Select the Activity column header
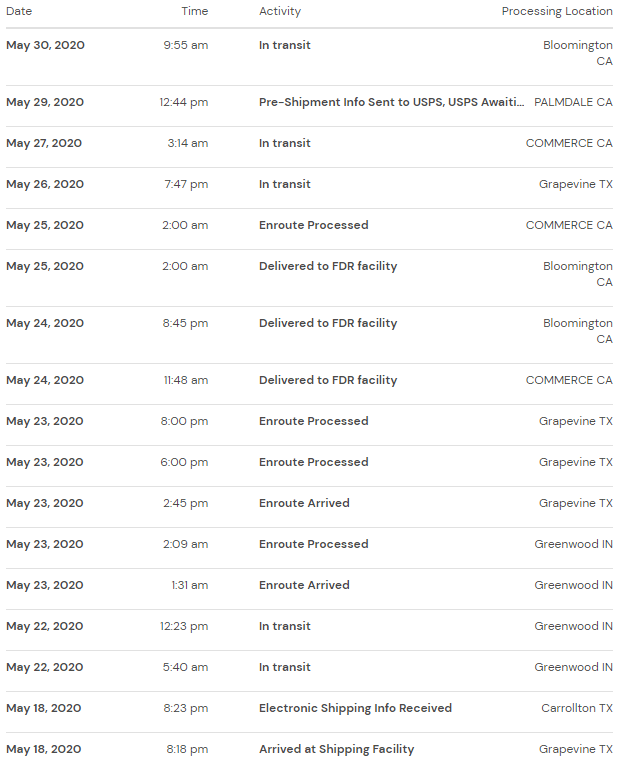Screen dimensions: 617x764 click(x=280, y=11)
